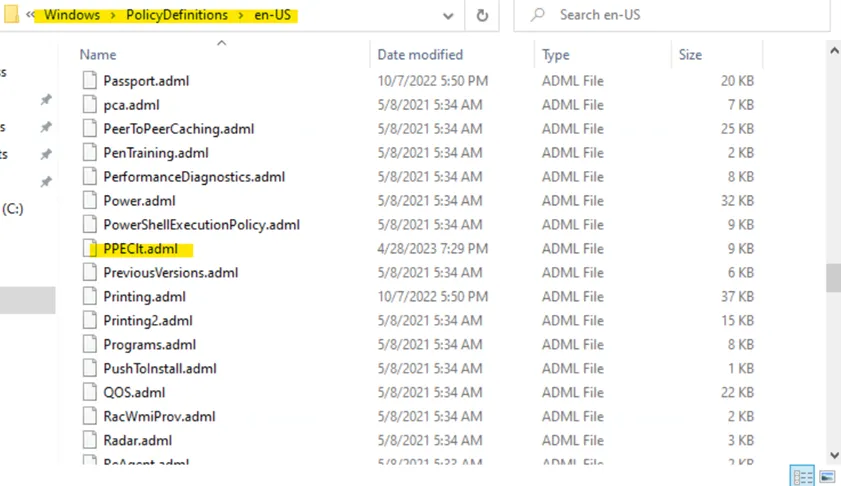Go to Windows folder in breadcrumb
This screenshot has height=486, width=841.
72,15
